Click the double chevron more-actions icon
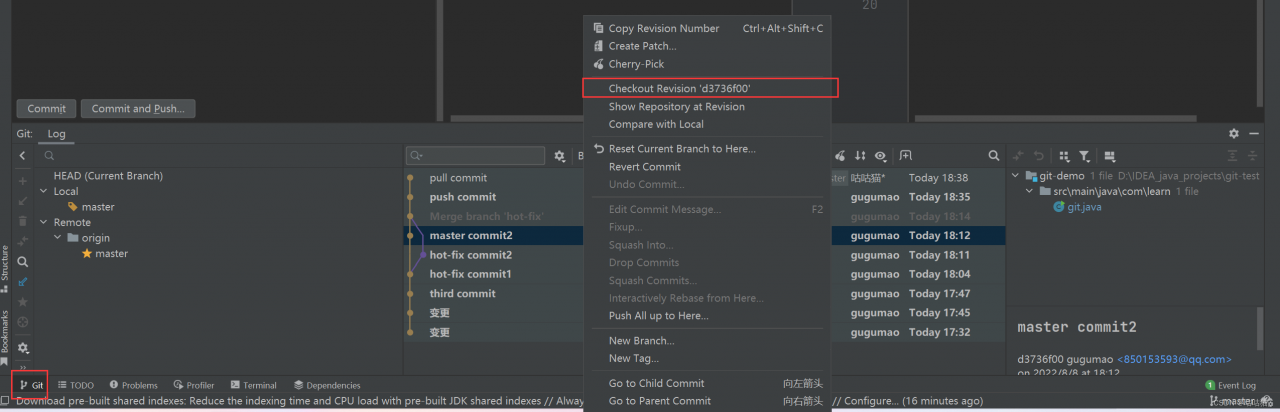This screenshot has height=412, width=1280. coord(22,367)
